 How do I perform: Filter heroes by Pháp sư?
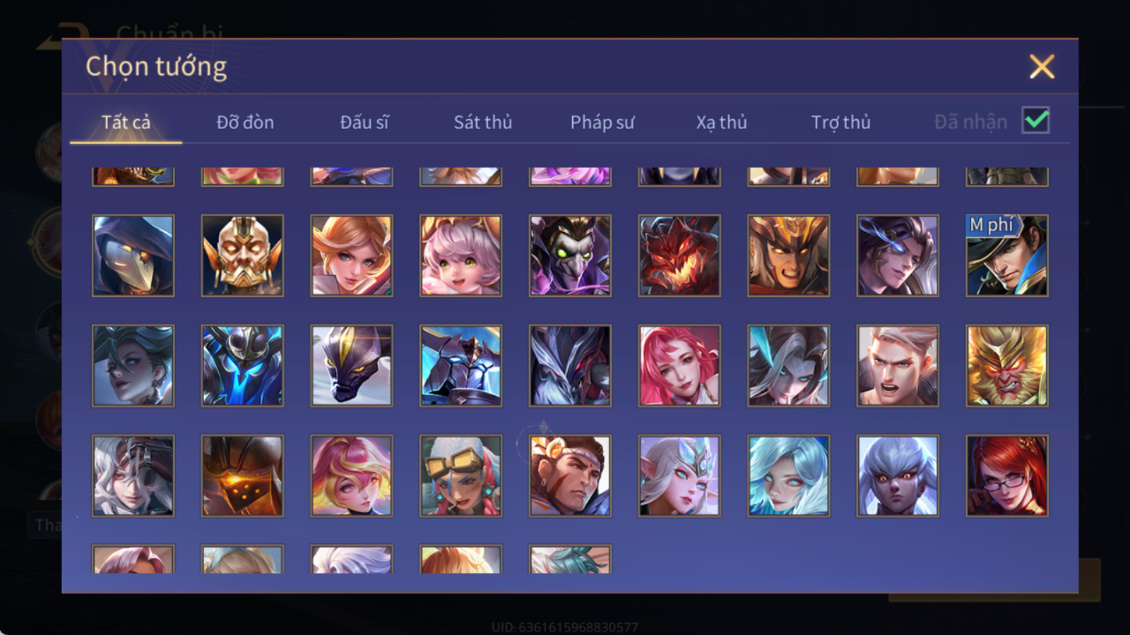click(602, 122)
